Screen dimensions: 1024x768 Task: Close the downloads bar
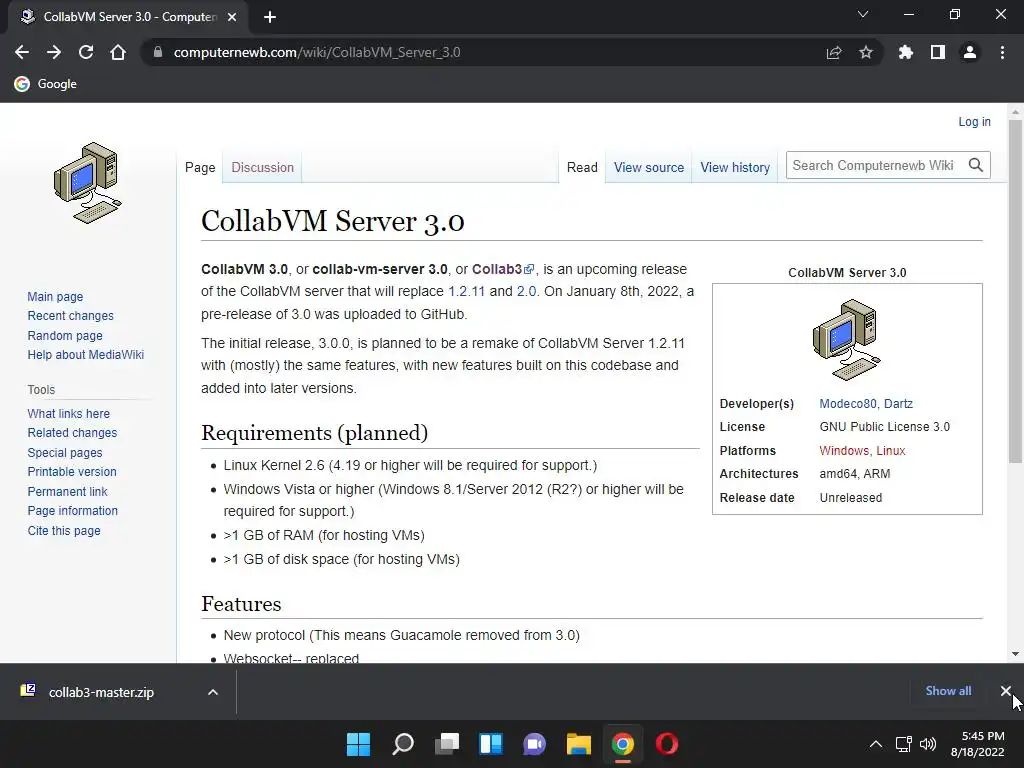[1006, 691]
